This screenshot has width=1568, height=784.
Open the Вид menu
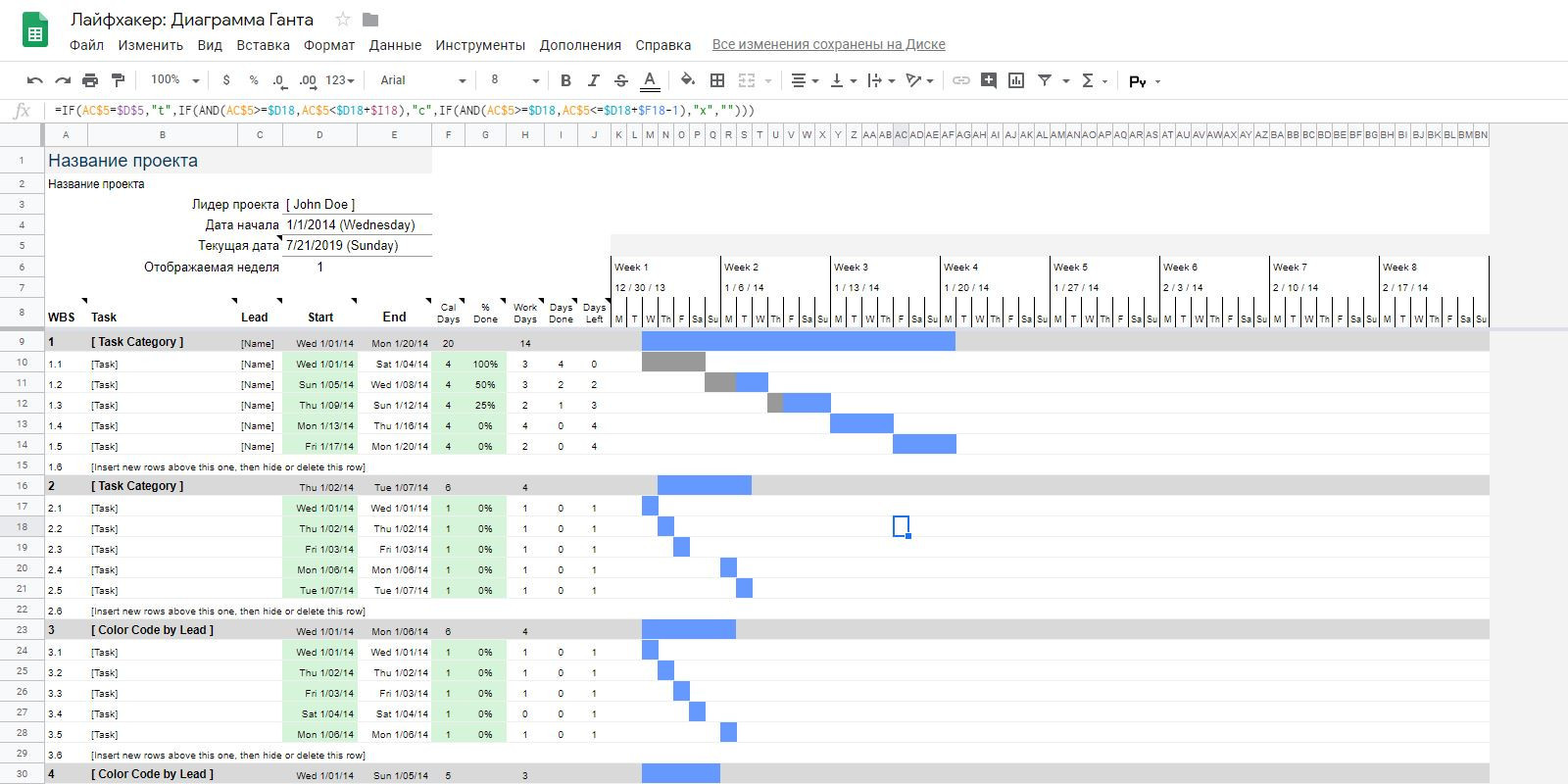tap(210, 45)
